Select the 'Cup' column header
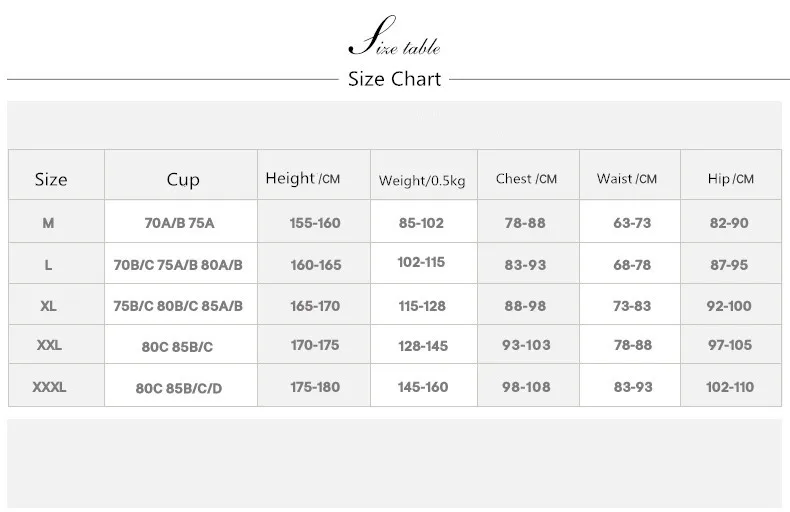790x512 pixels. pos(183,179)
